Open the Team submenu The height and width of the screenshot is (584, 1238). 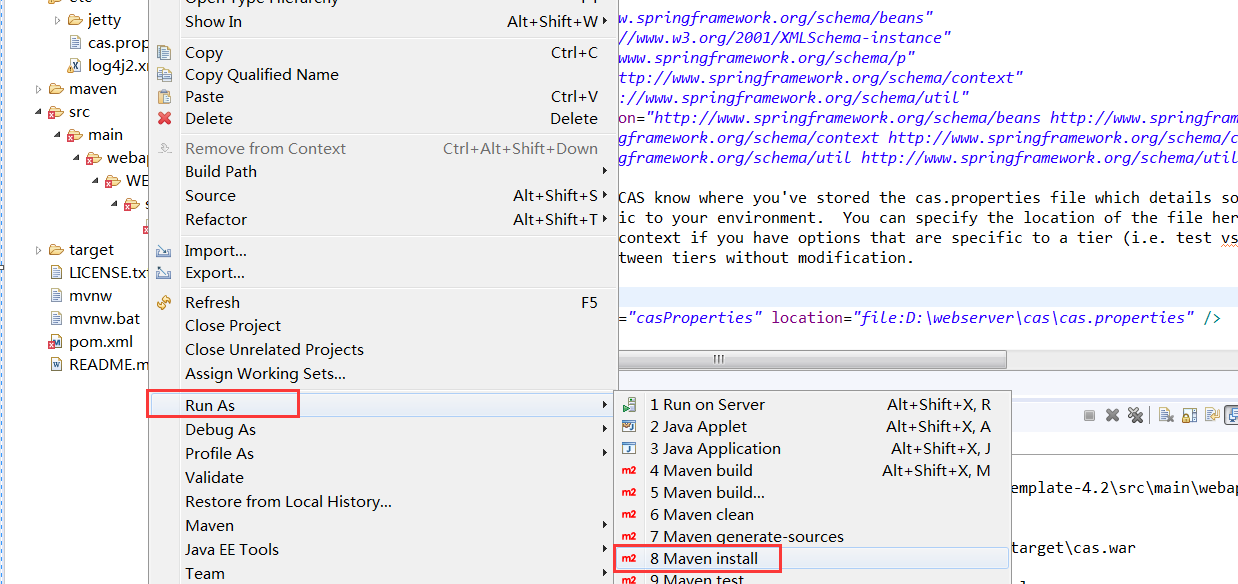pos(383,574)
